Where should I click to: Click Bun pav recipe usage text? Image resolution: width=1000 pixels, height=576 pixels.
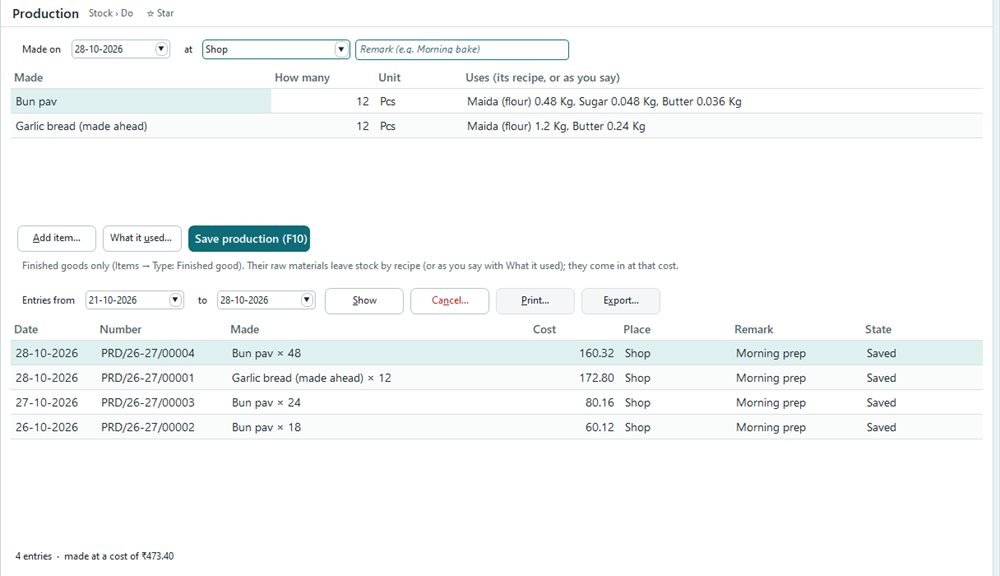click(604, 101)
